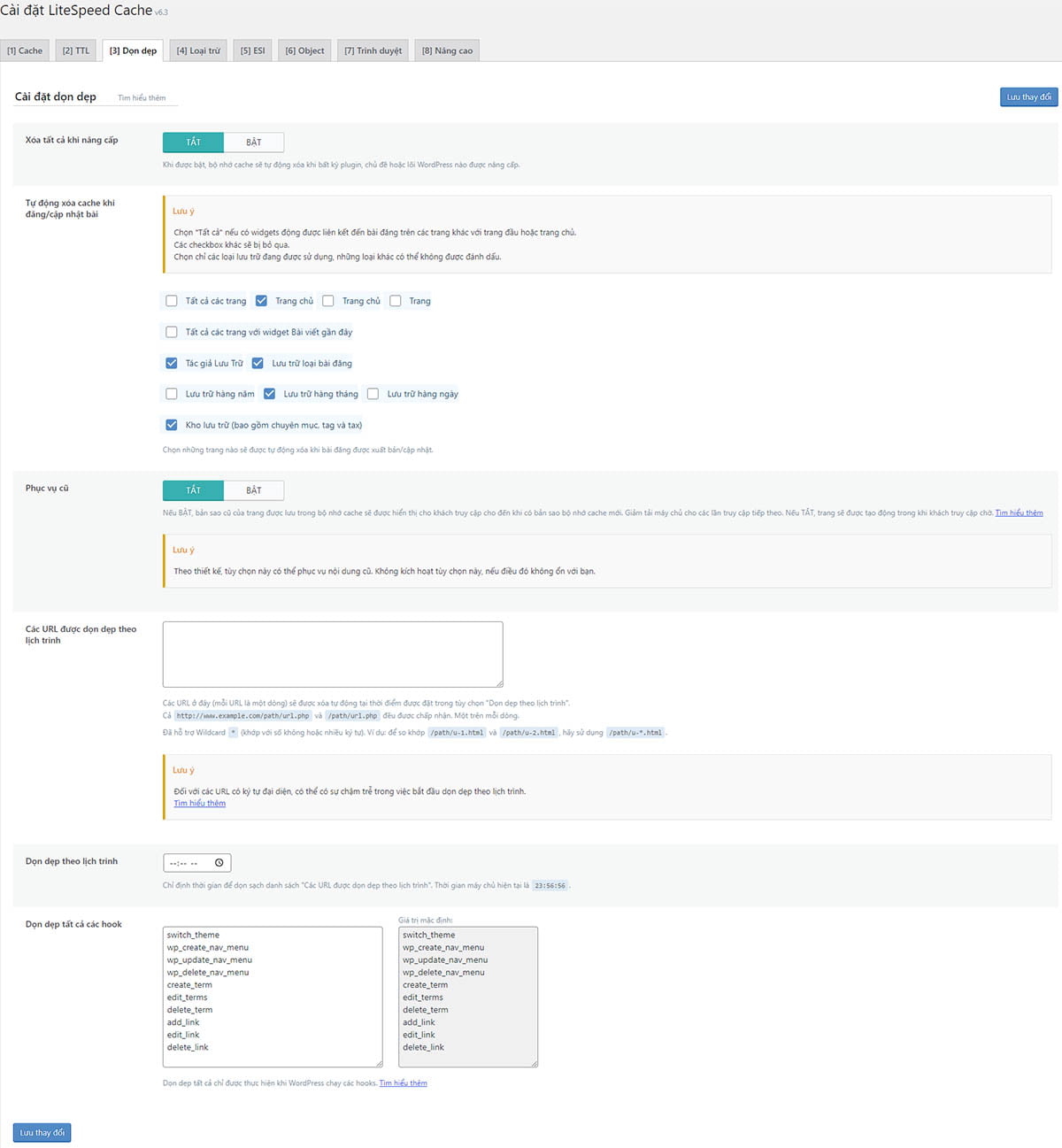Check the Trang checkbox
The width and height of the screenshot is (1062, 1148).
tap(396, 301)
